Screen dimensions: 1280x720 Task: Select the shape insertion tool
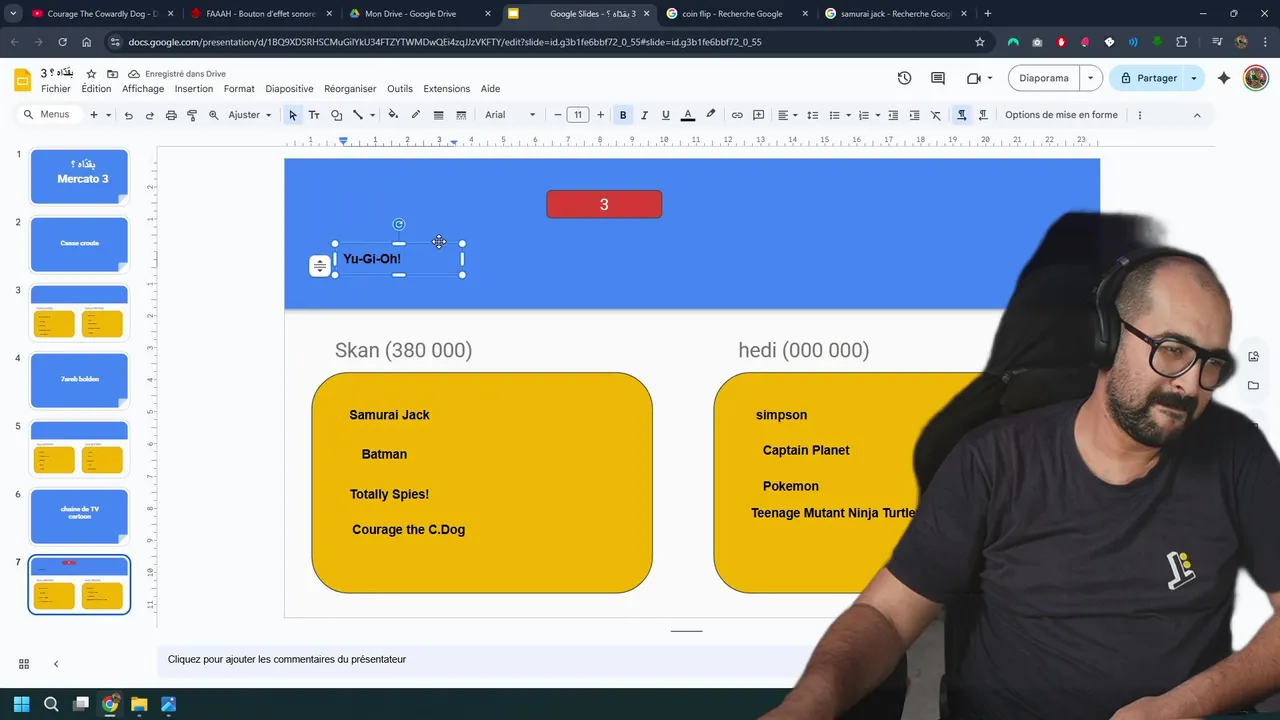click(336, 115)
